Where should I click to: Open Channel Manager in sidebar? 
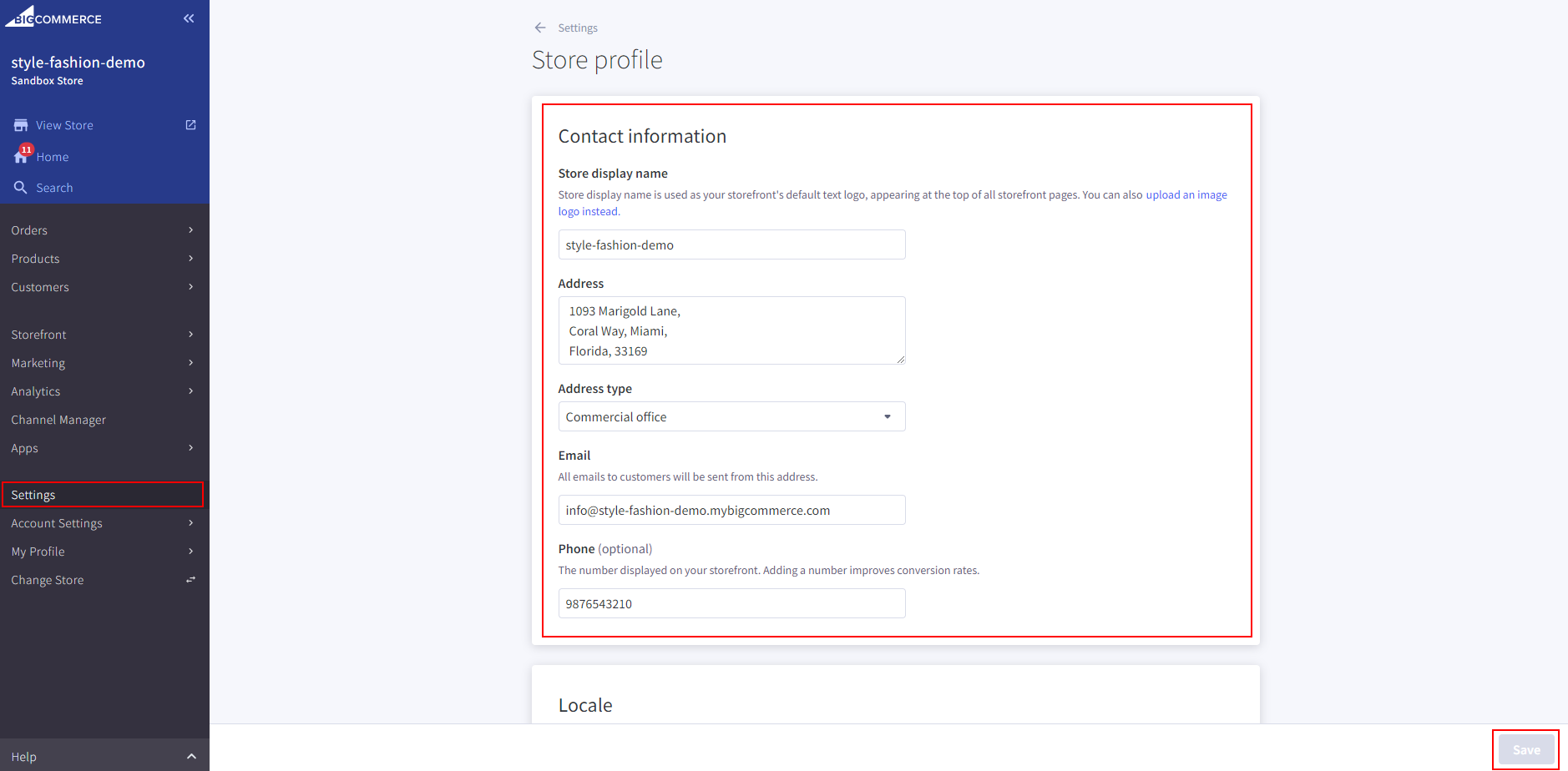(58, 420)
